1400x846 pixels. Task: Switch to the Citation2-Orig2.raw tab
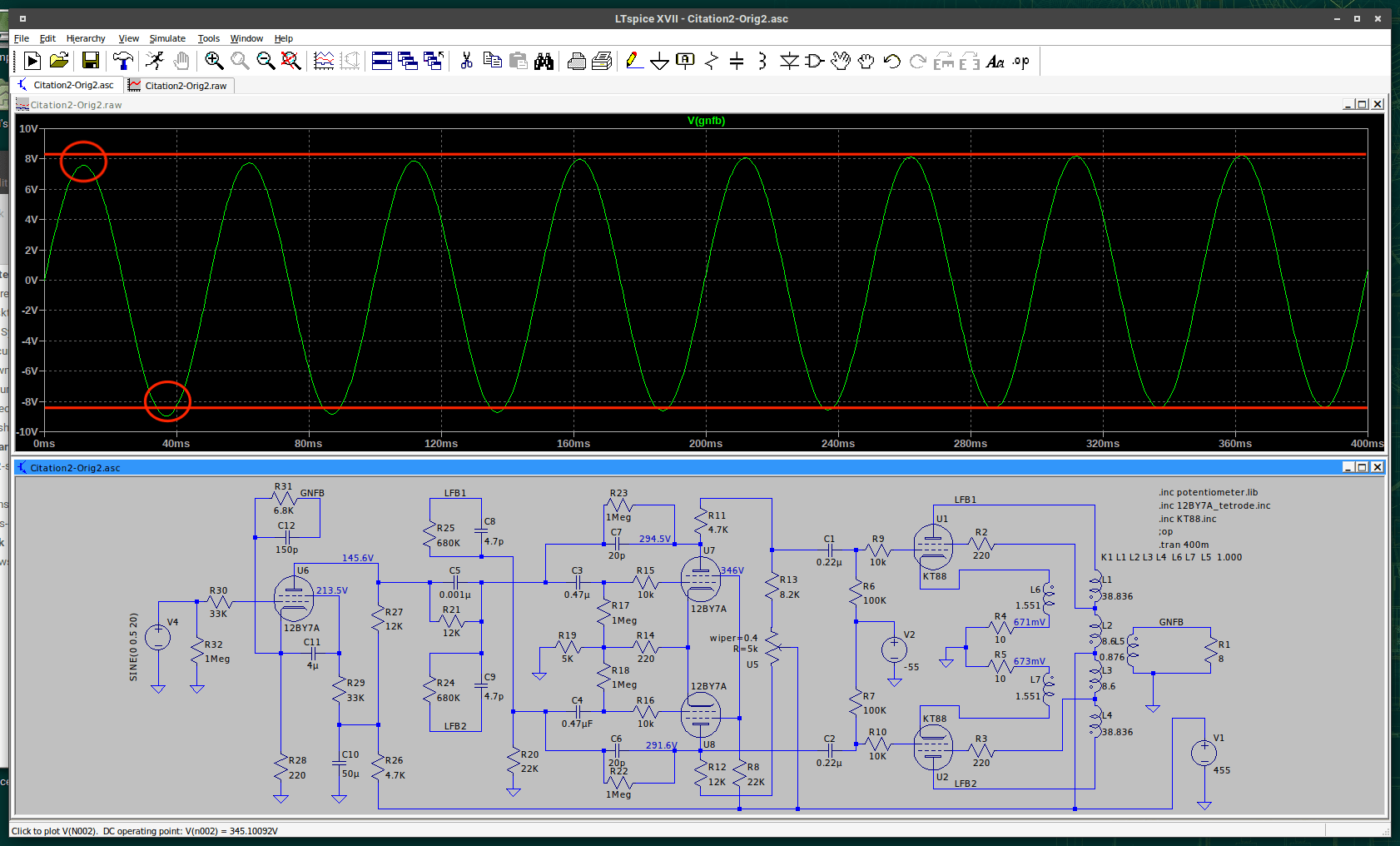[x=179, y=85]
